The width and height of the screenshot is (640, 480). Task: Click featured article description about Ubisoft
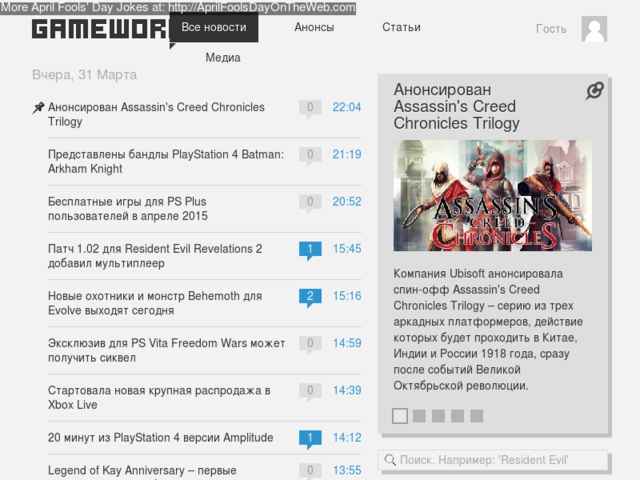pos(488,329)
